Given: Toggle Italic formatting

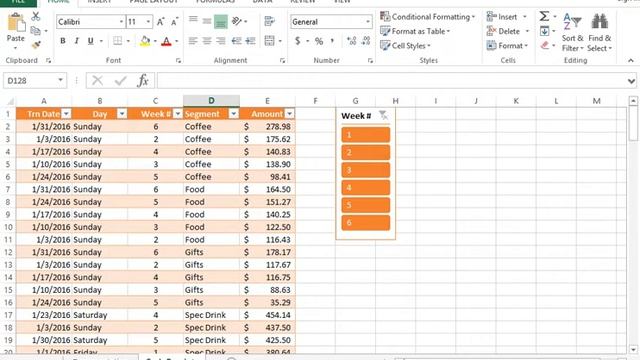Looking at the screenshot, I should 76,41.
